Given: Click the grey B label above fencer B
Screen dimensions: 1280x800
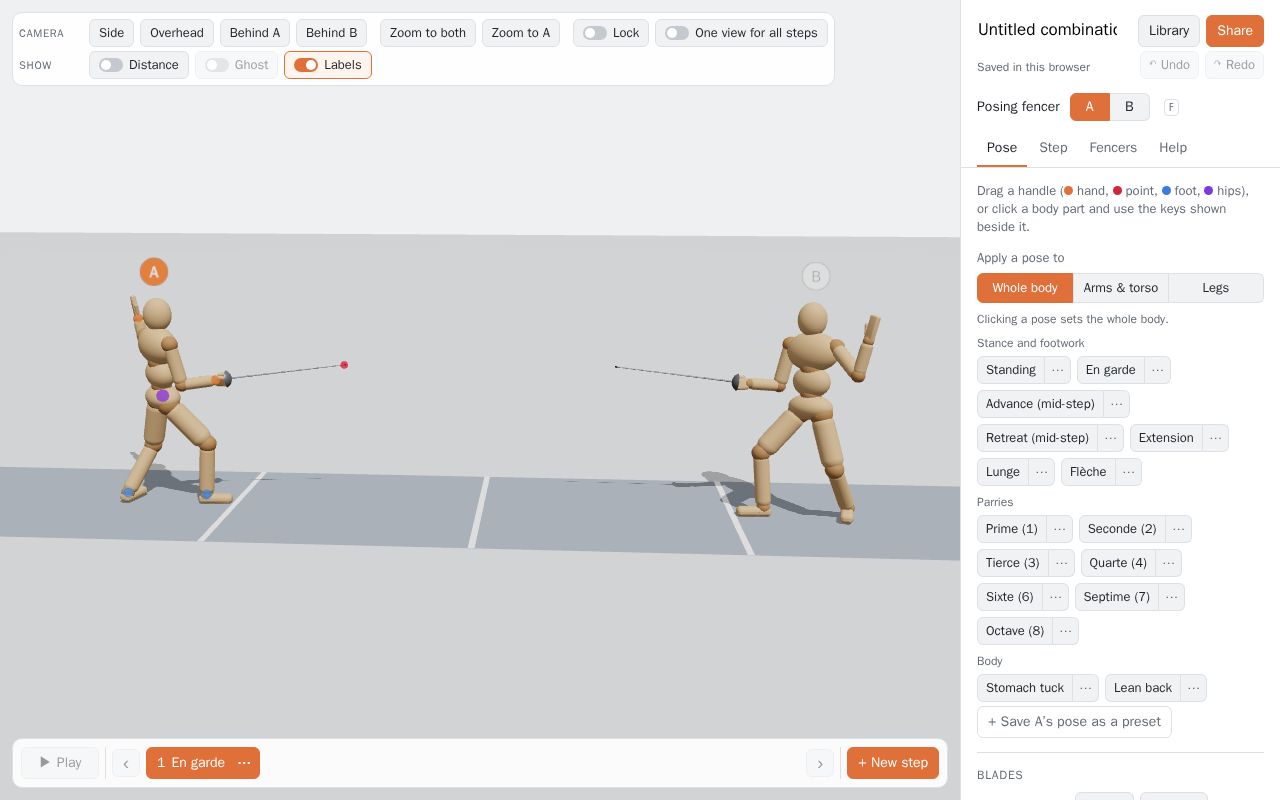Looking at the screenshot, I should 816,276.
